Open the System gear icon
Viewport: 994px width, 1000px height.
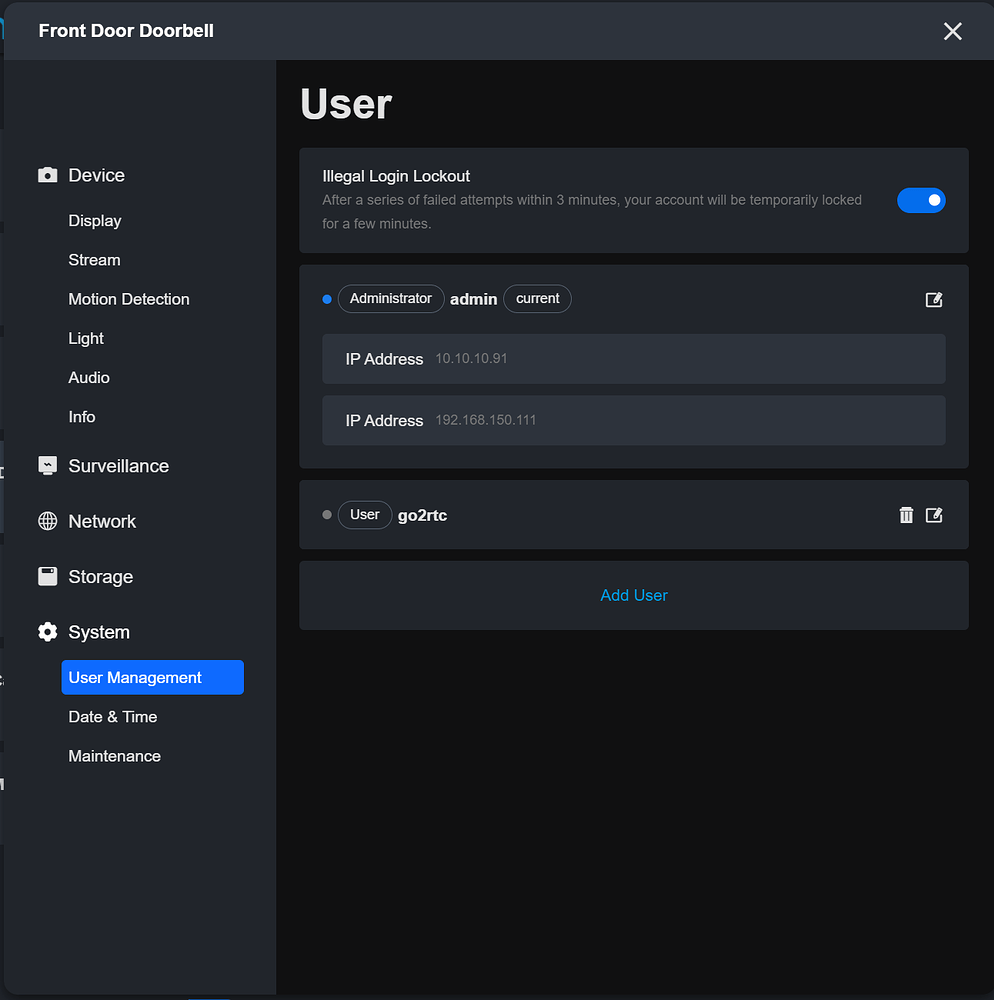pyautogui.click(x=47, y=631)
